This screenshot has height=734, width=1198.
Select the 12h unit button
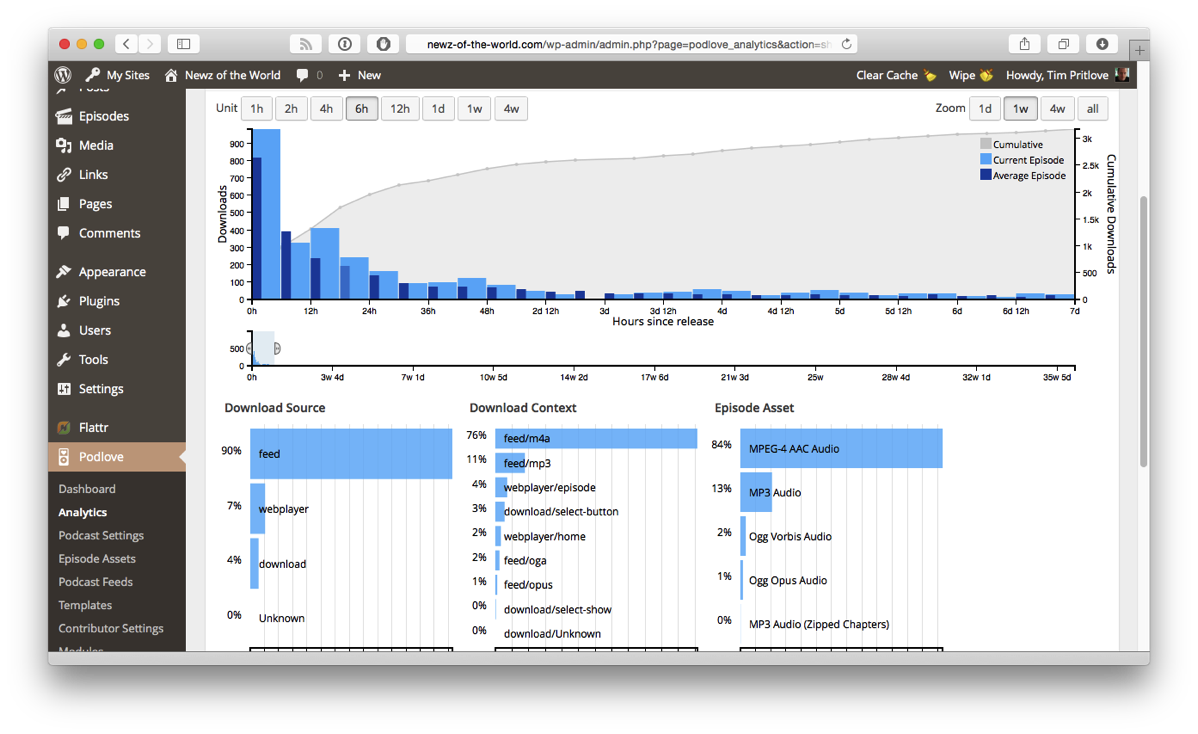399,109
